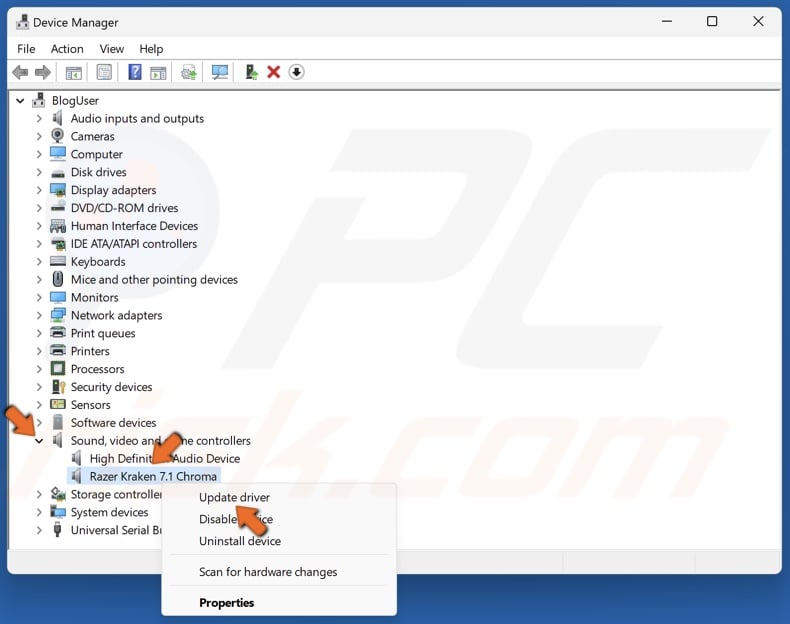The height and width of the screenshot is (624, 790).
Task: Expand the IDE ATA/ATAPI controllers category
Action: click(39, 244)
